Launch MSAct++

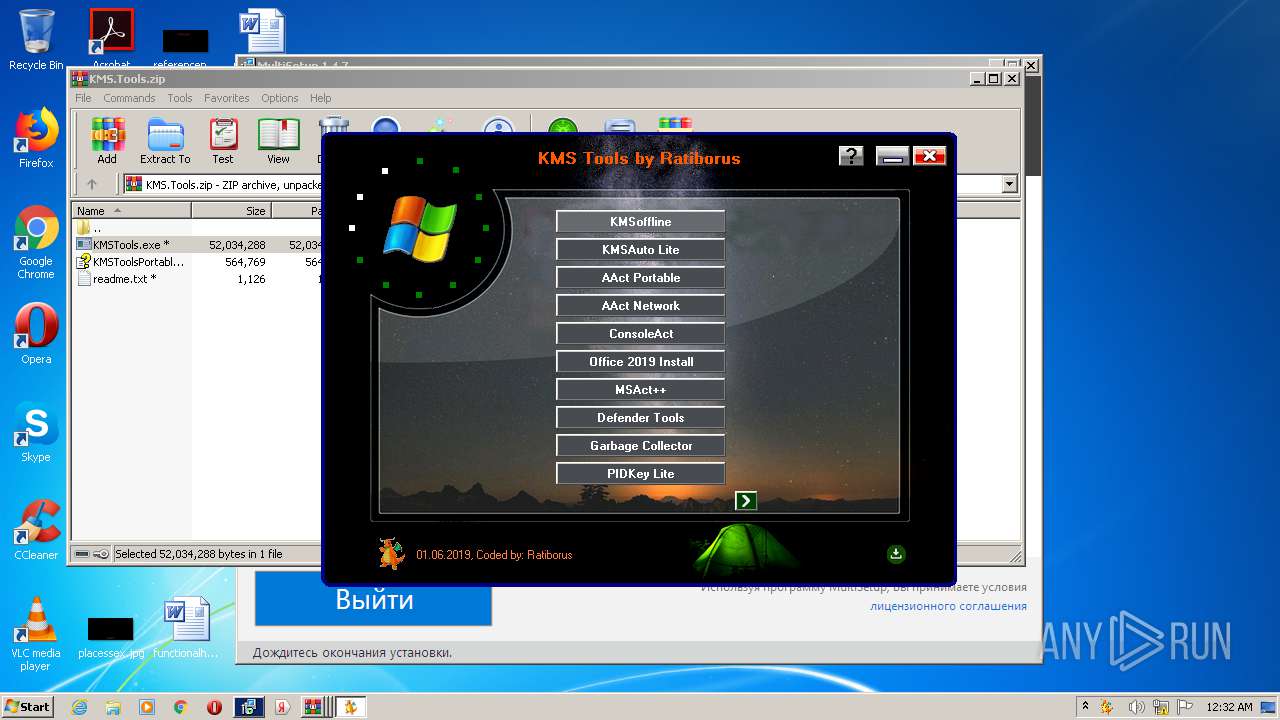[641, 390]
